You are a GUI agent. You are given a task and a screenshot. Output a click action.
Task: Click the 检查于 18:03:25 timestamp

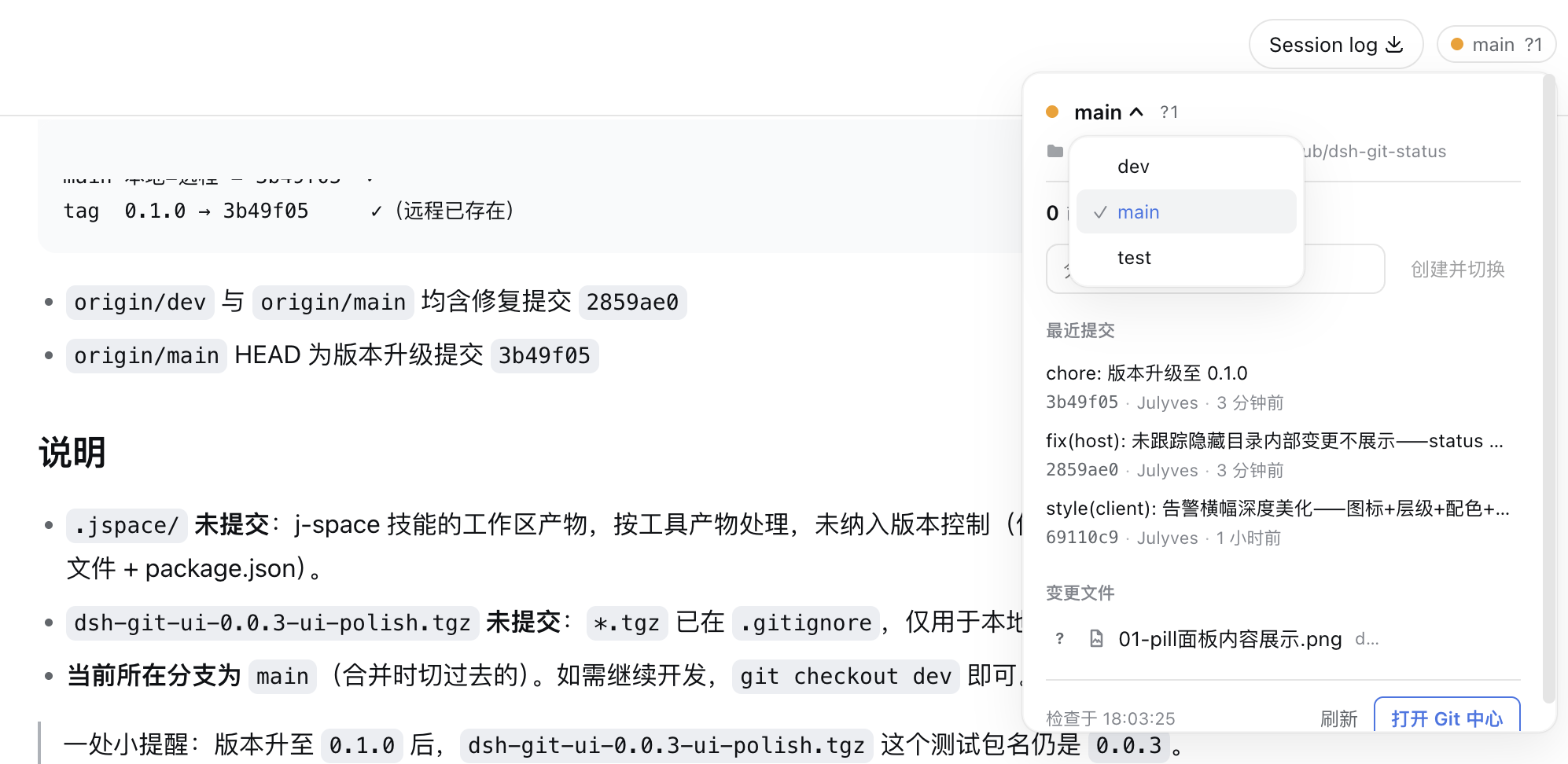click(1110, 718)
